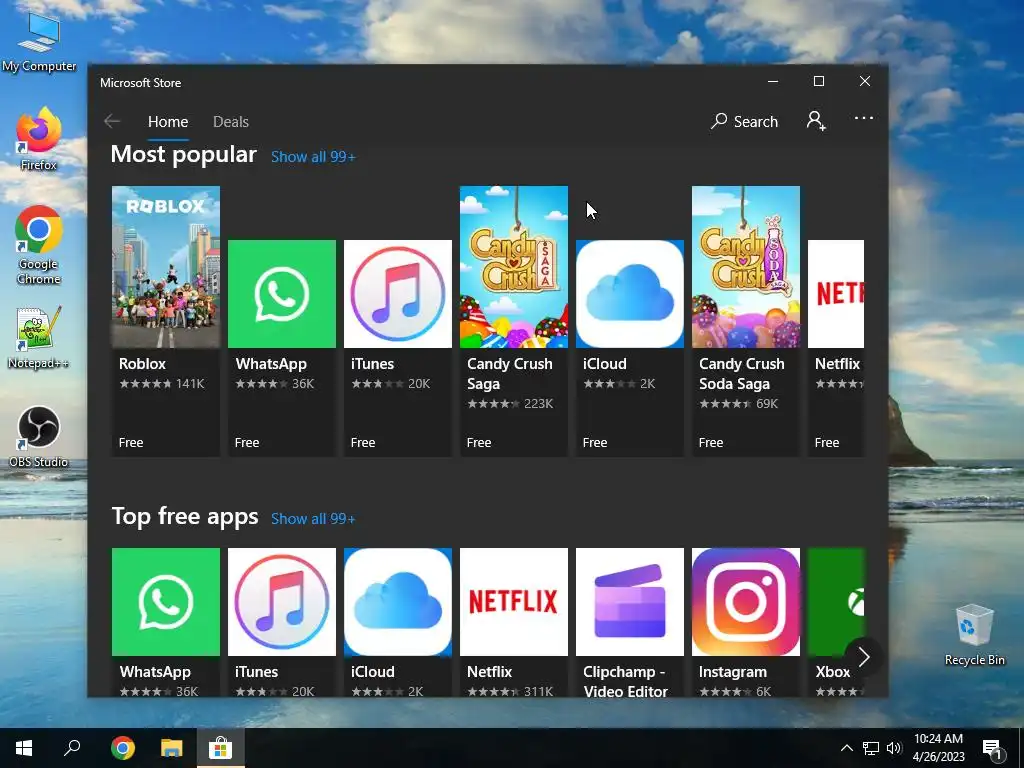Maximize the Microsoft Store window

[819, 82]
